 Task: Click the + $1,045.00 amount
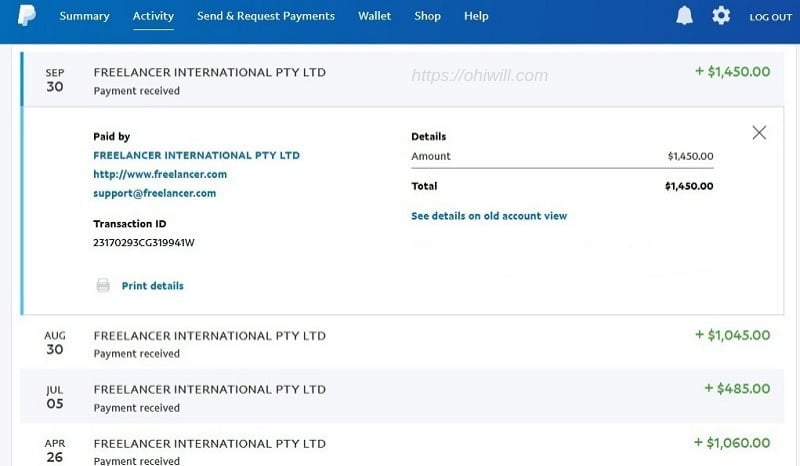[733, 335]
